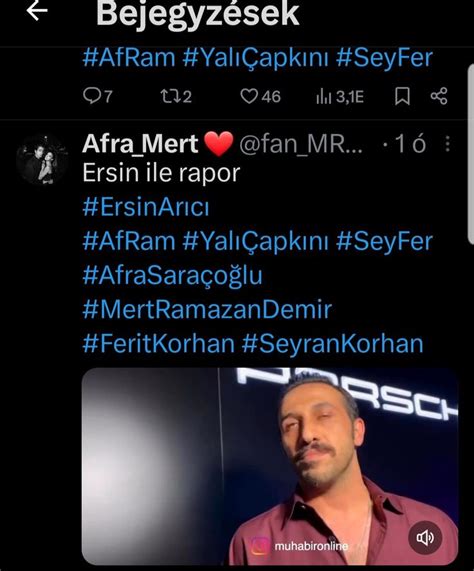Screen dimensions: 474x571
Task: Tap the #AfraSaraçoğlu hashtag
Action: [x=172, y=276]
